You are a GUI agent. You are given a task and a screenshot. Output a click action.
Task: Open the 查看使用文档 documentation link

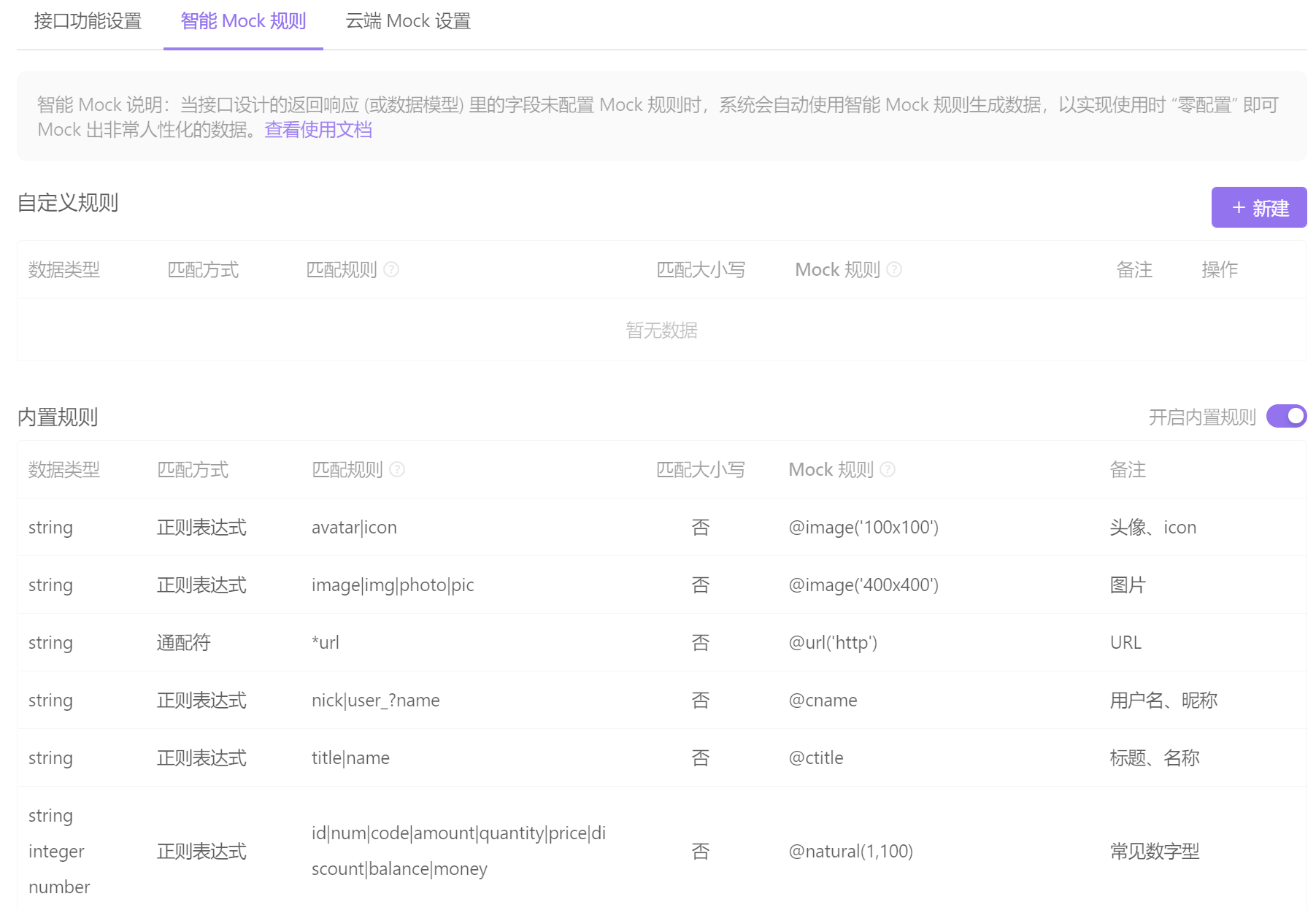317,129
